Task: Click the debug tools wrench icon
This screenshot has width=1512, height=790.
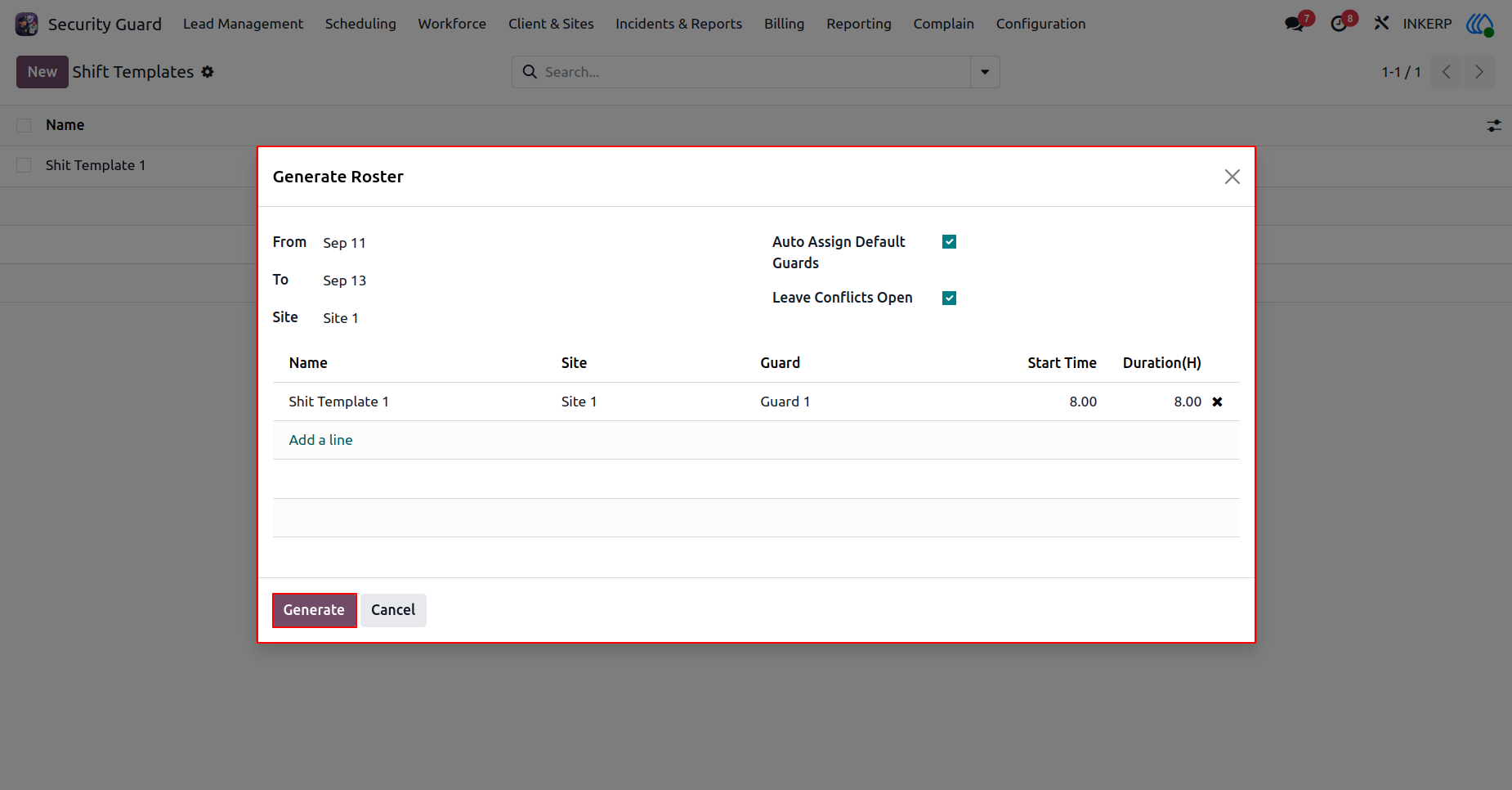Action: coord(1381,24)
